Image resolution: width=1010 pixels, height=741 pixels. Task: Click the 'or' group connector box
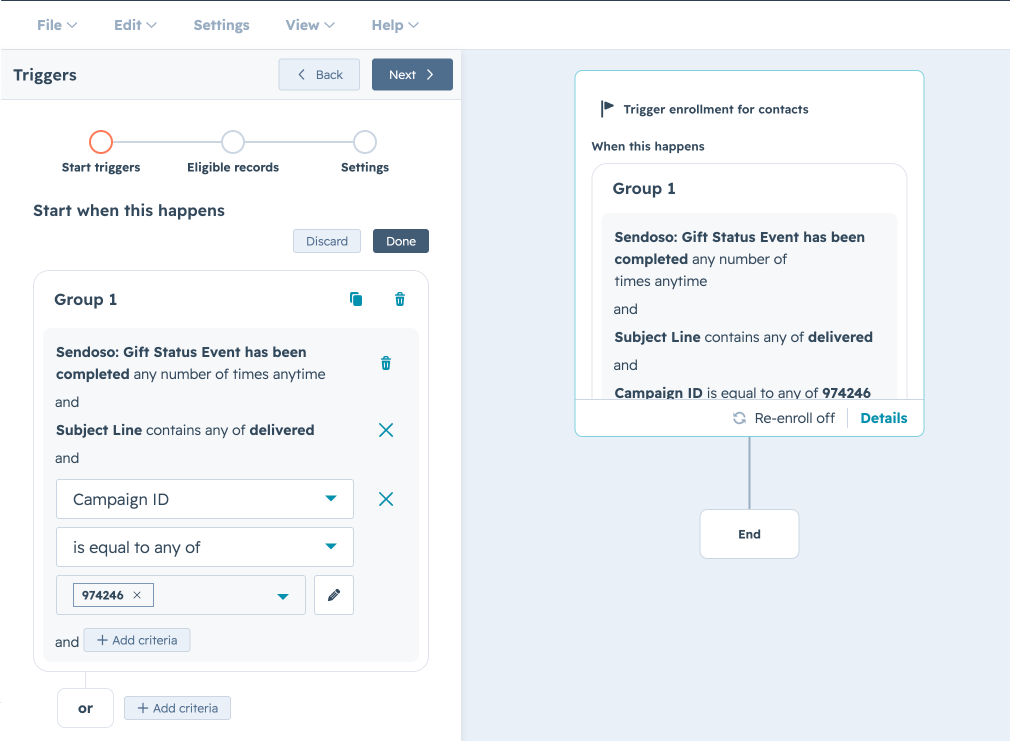pos(86,708)
